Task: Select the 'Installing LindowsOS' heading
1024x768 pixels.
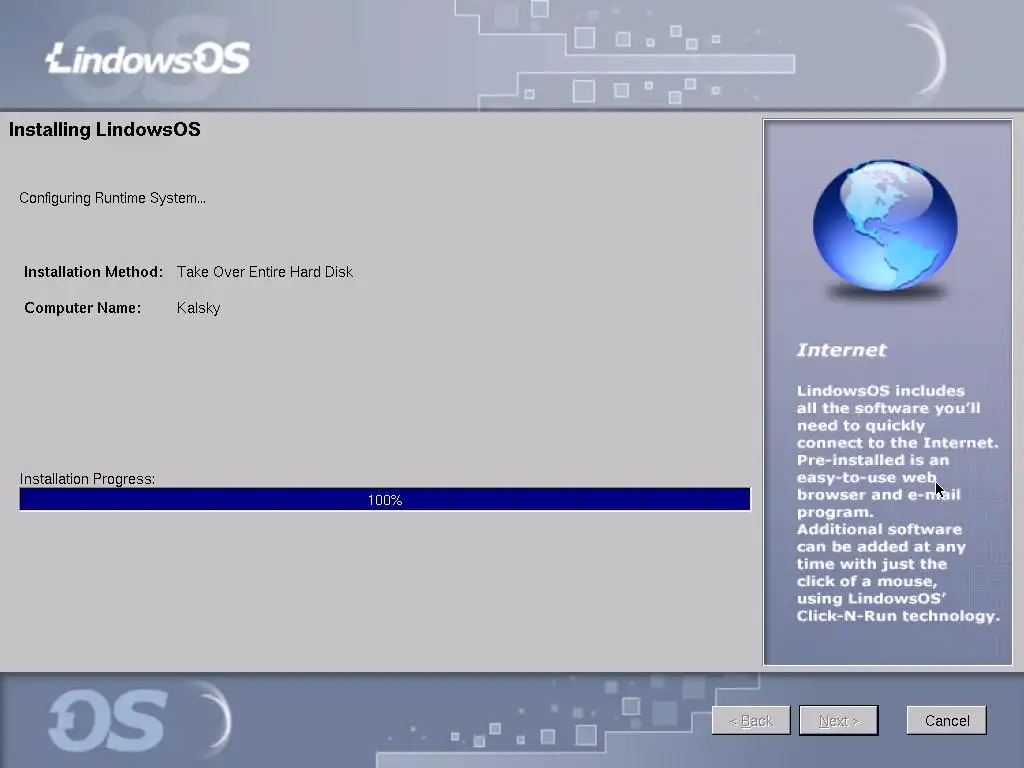Action: 104,129
